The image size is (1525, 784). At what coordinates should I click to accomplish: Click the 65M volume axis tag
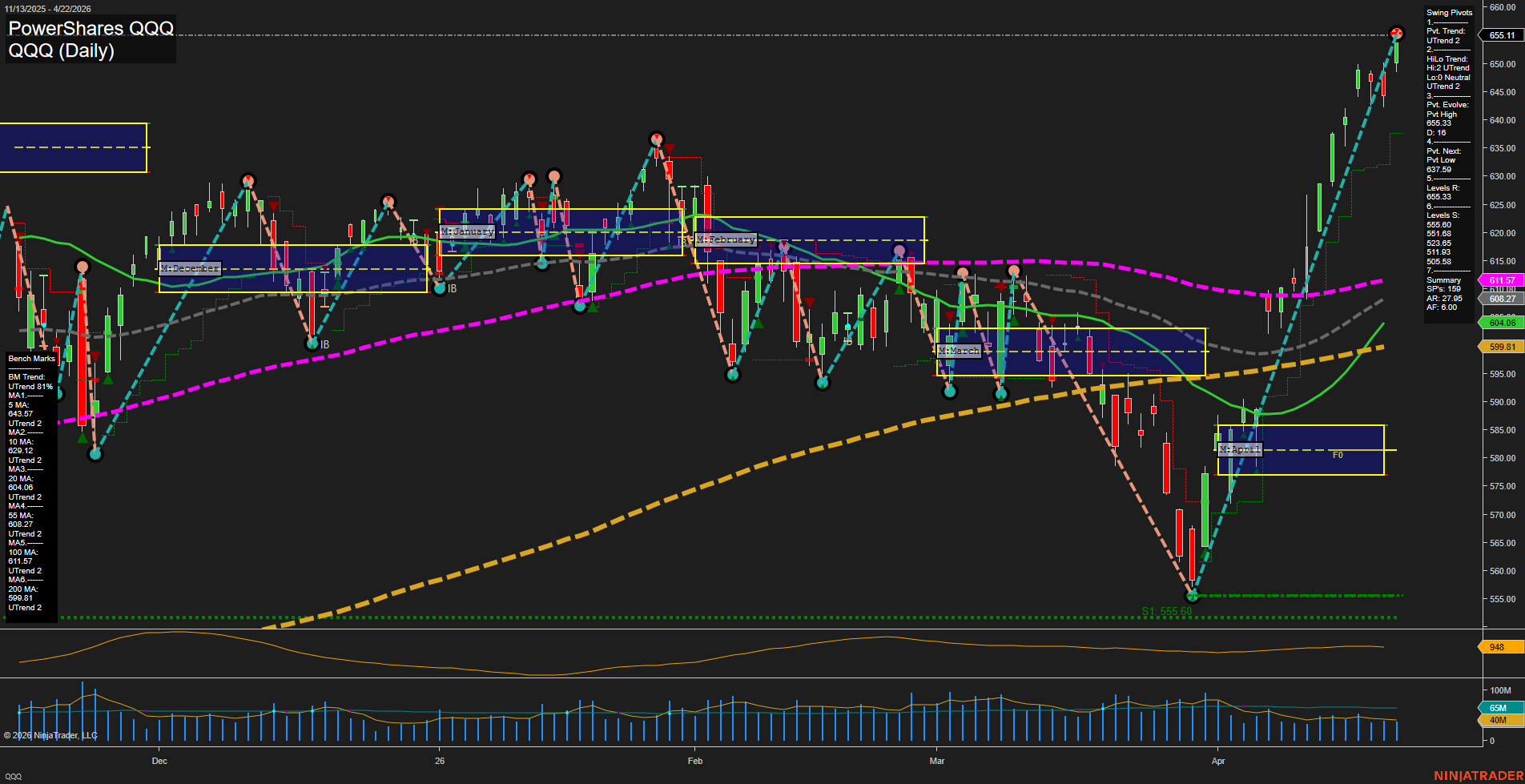coord(1497,707)
